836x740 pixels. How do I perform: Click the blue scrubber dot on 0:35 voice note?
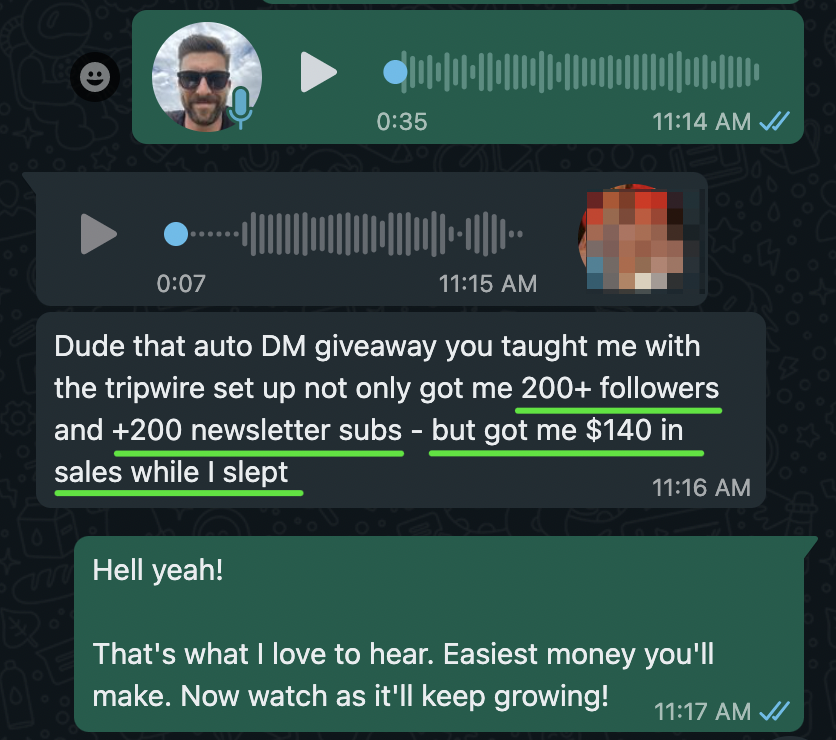pyautogui.click(x=395, y=72)
